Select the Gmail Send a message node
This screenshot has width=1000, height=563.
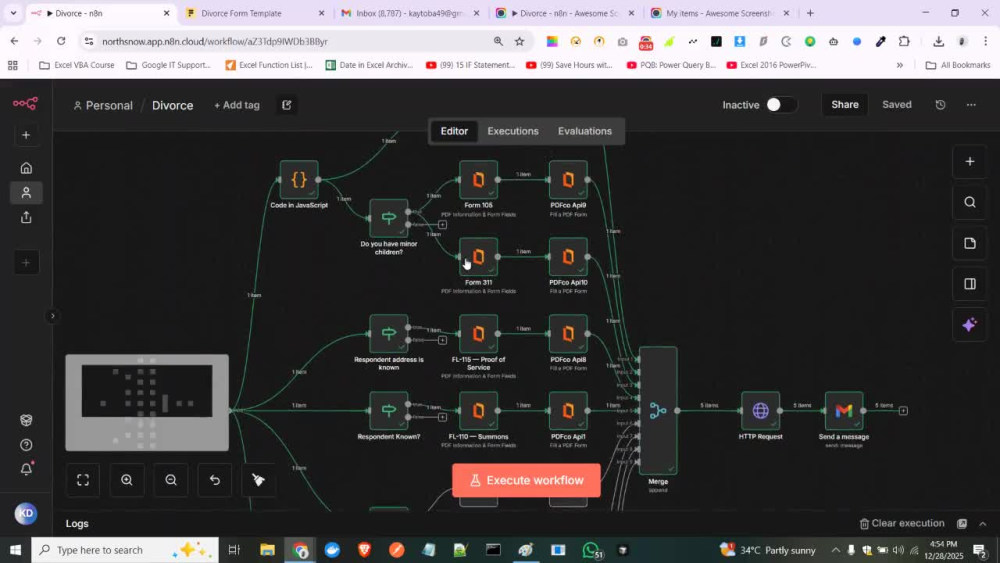tap(844, 411)
